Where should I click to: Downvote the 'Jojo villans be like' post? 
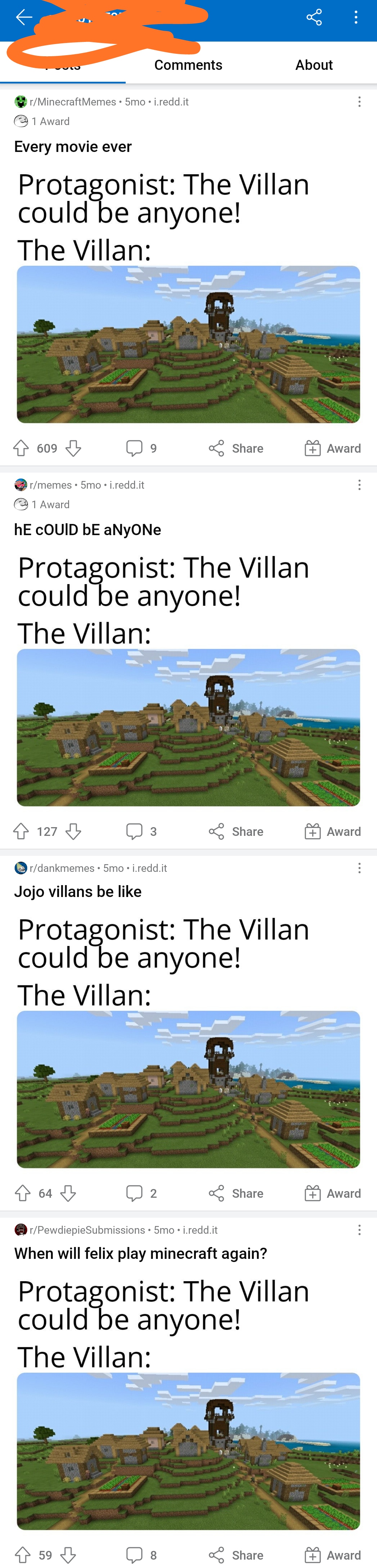pyautogui.click(x=69, y=1193)
